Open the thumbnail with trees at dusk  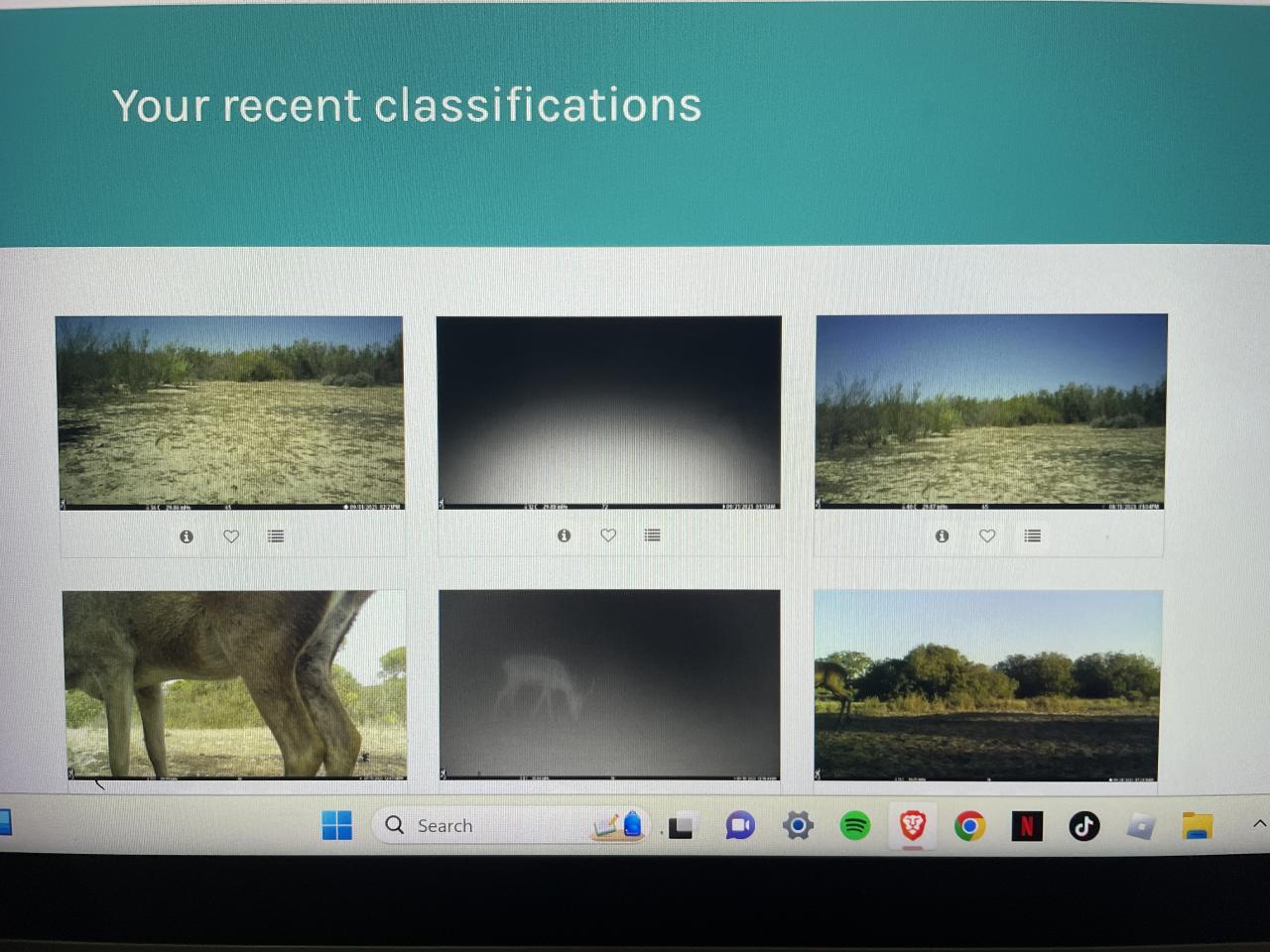pyautogui.click(x=988, y=685)
